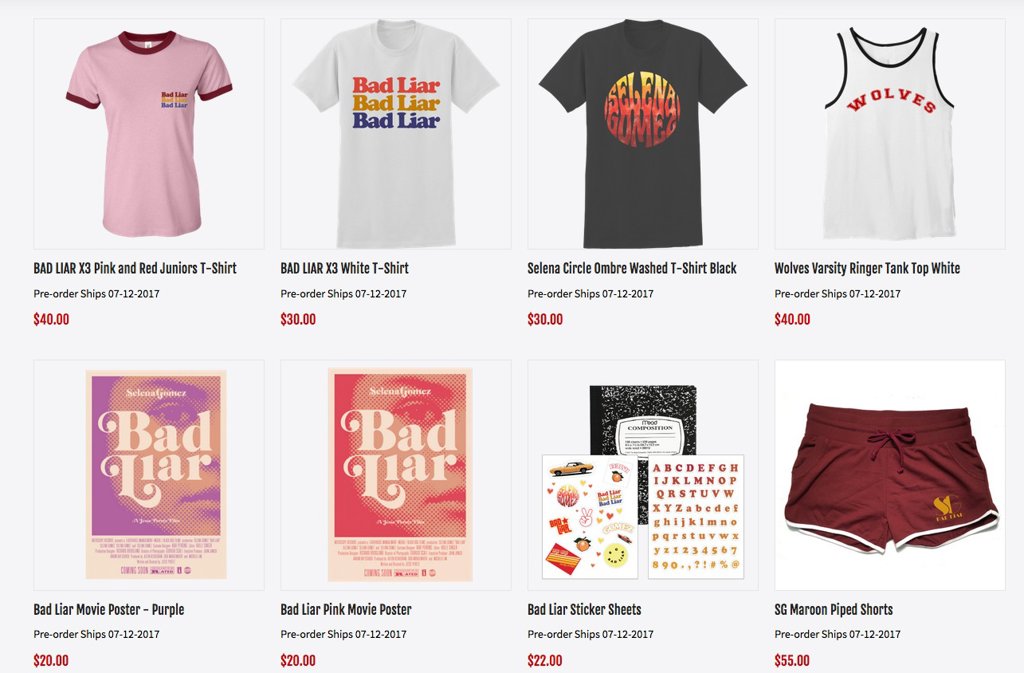Select the $55.00 price of the maroon shorts
This screenshot has width=1024, height=673.
pos(792,661)
